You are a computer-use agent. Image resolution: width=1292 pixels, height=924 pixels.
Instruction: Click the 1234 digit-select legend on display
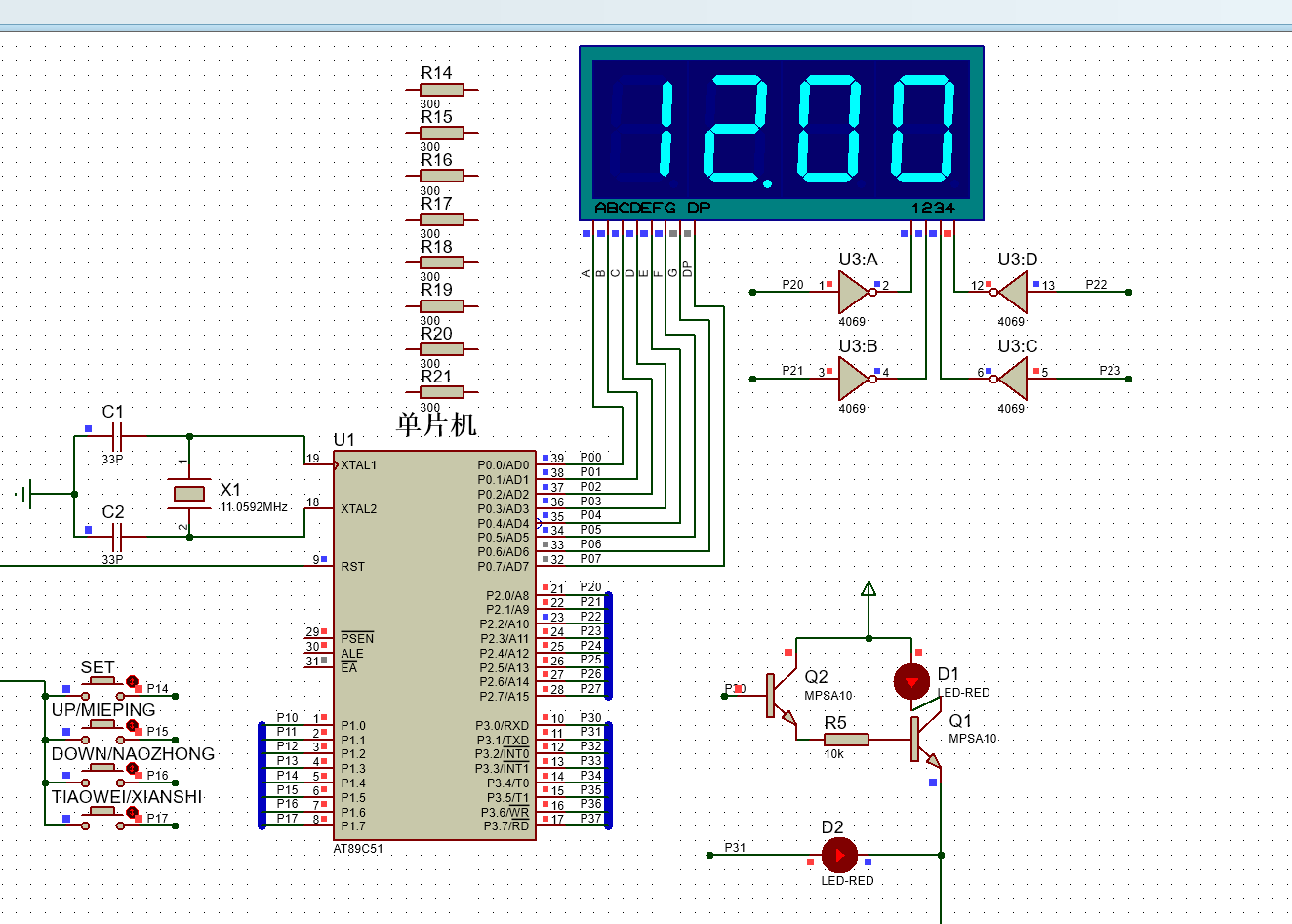click(933, 208)
